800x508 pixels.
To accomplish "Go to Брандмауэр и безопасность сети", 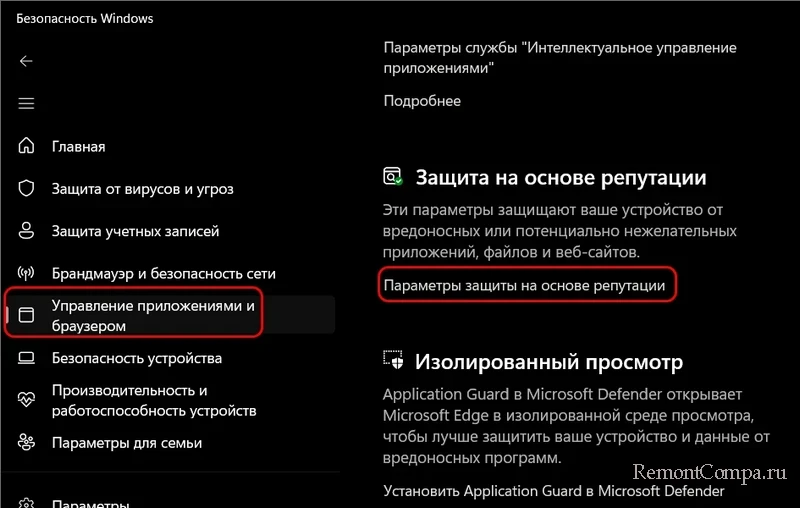I will click(x=163, y=274).
